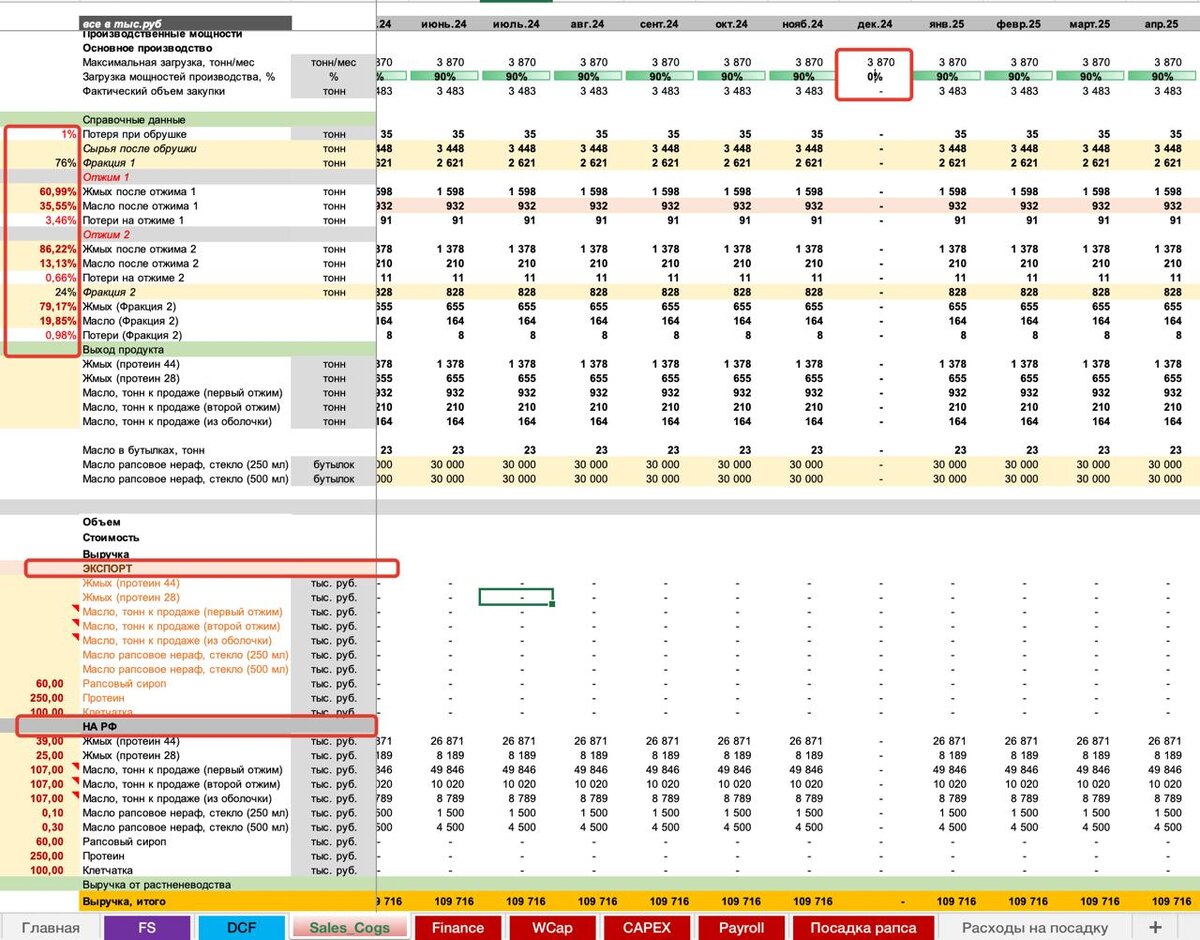The height and width of the screenshot is (940, 1200).
Task: Select the 'Потеря при обрушке' row label
Action: coord(134,134)
